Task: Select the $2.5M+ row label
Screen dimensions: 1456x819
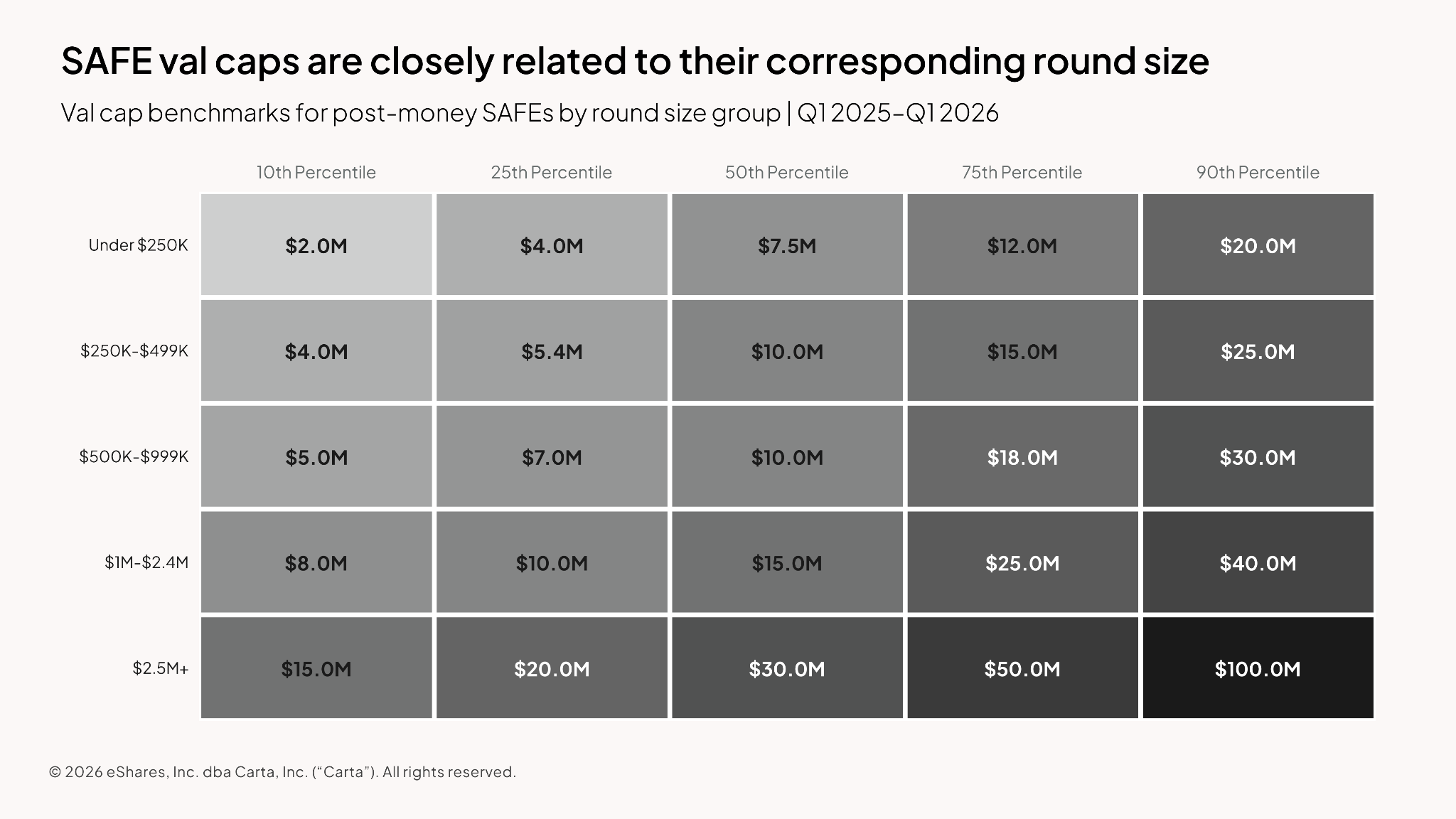Action: (161, 668)
